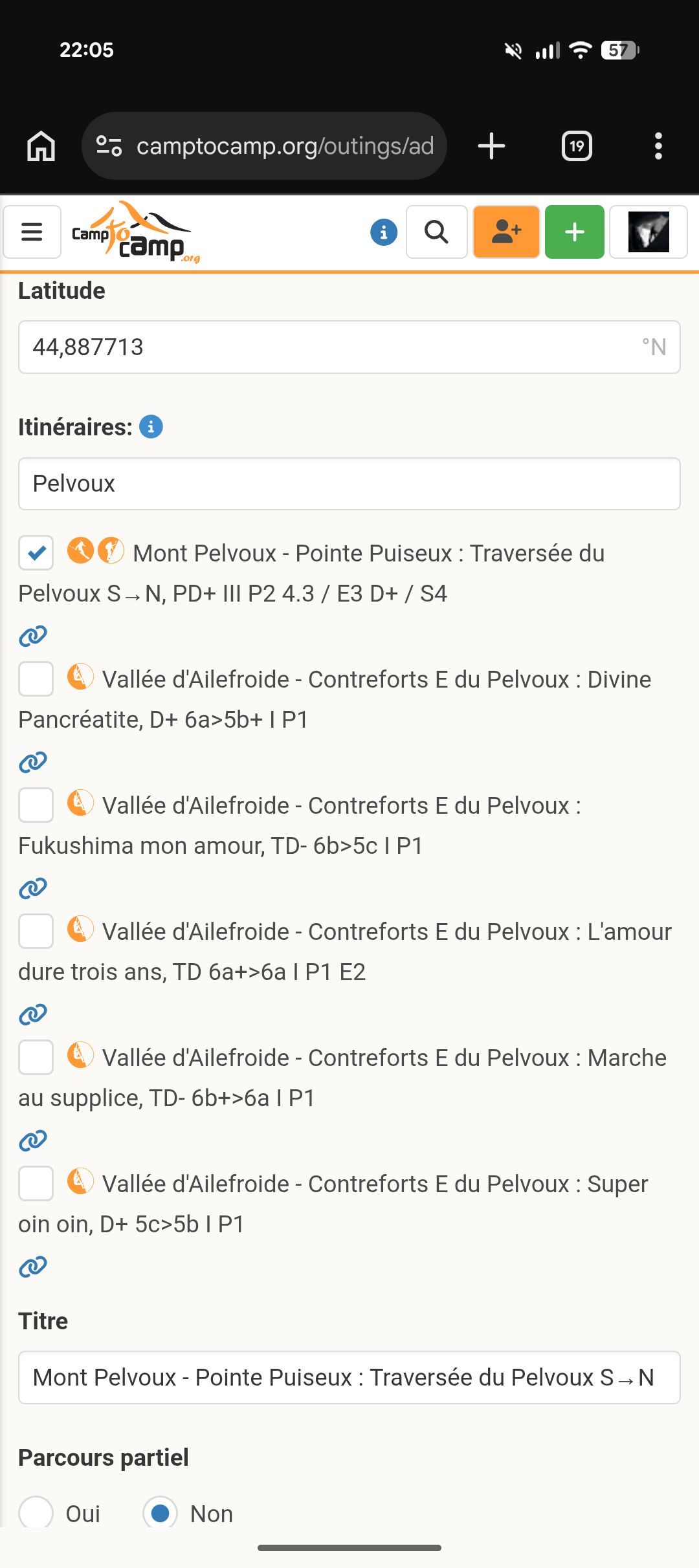The image size is (699, 1568).
Task: Open the search magnifier button
Action: [x=437, y=232]
